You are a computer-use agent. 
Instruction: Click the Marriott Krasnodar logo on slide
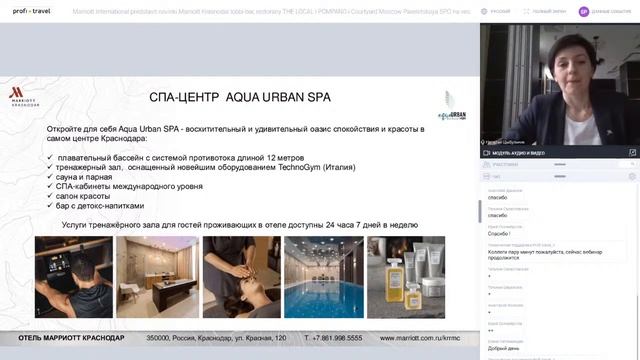(x=24, y=97)
